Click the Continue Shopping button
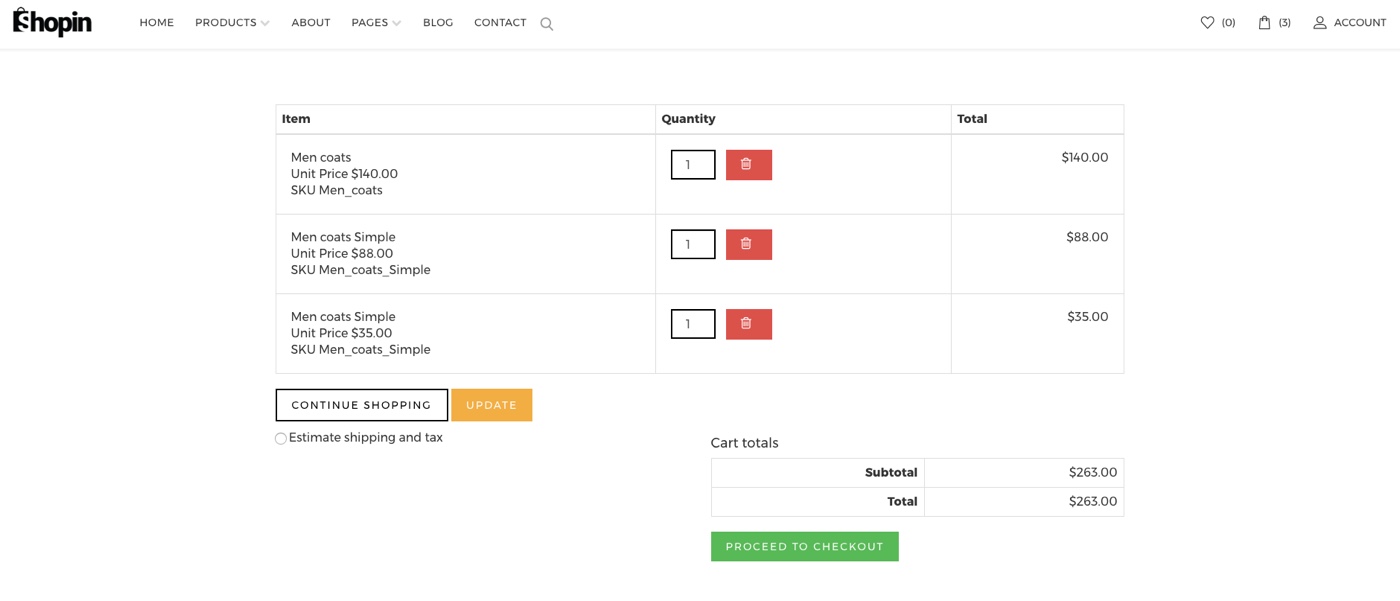 pos(361,405)
